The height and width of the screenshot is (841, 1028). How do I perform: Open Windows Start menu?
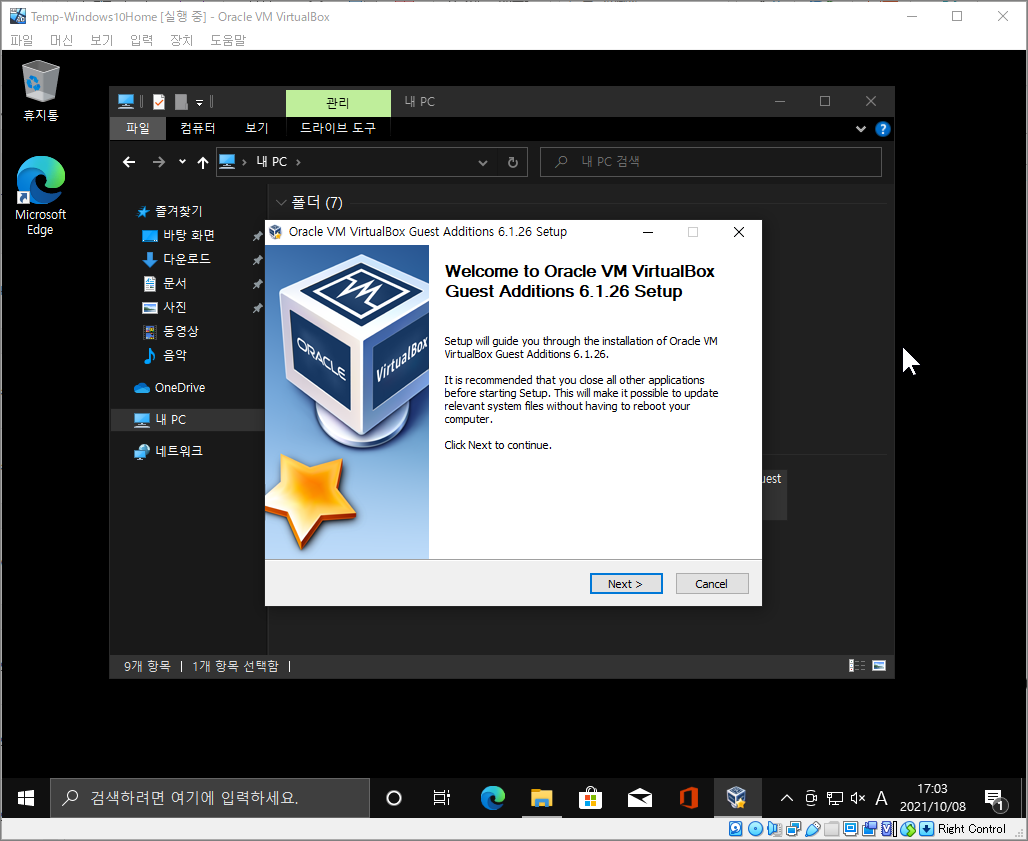[26, 798]
